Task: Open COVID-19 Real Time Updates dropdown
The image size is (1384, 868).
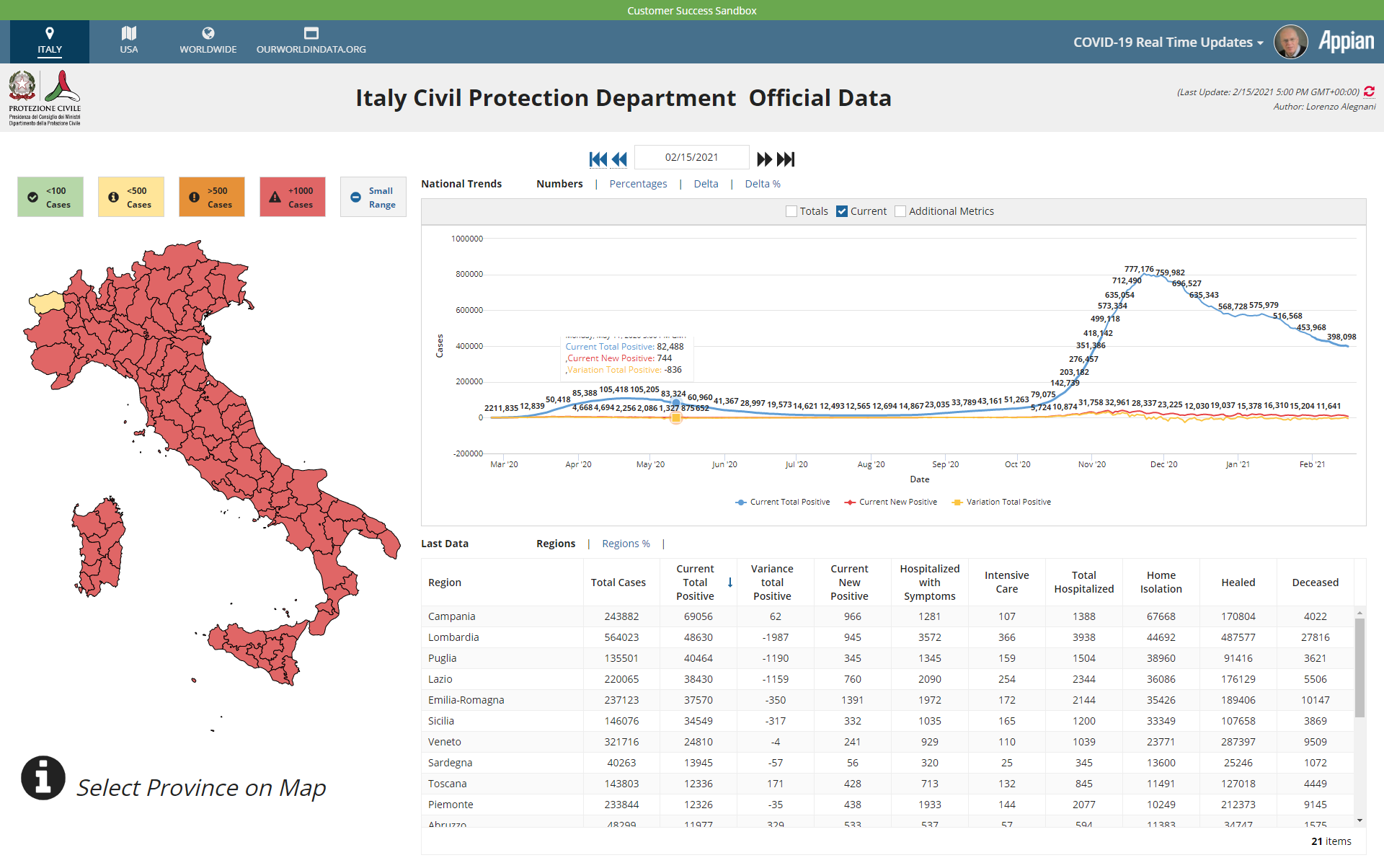Action: coord(1168,43)
